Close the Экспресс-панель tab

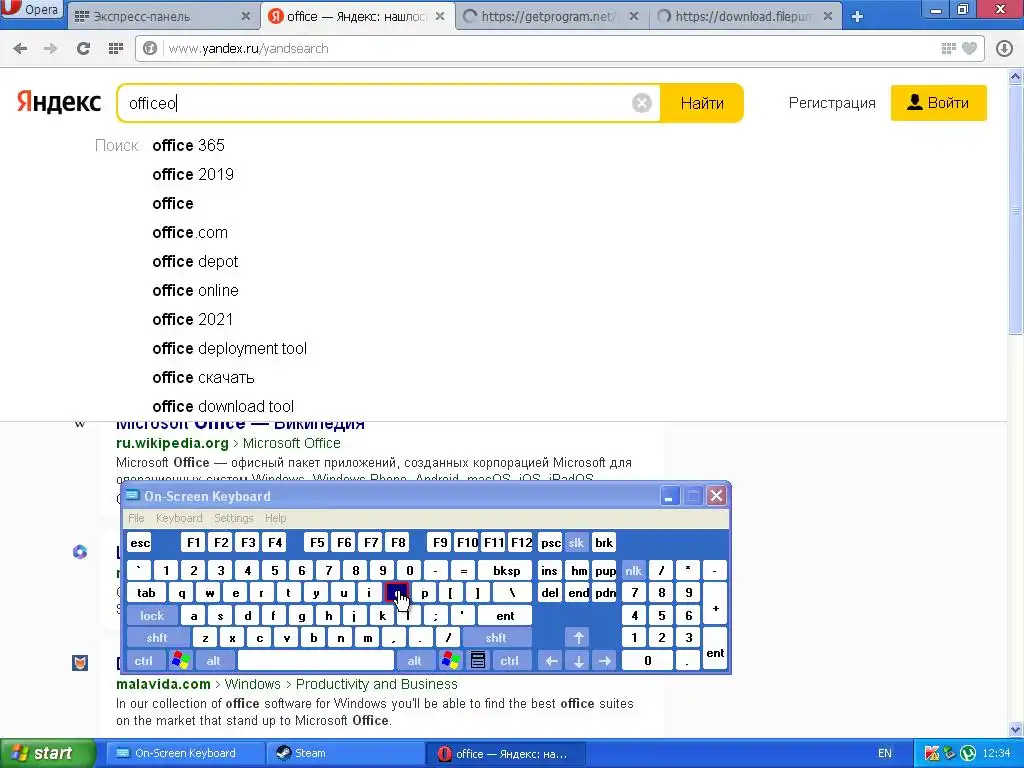tap(246, 16)
